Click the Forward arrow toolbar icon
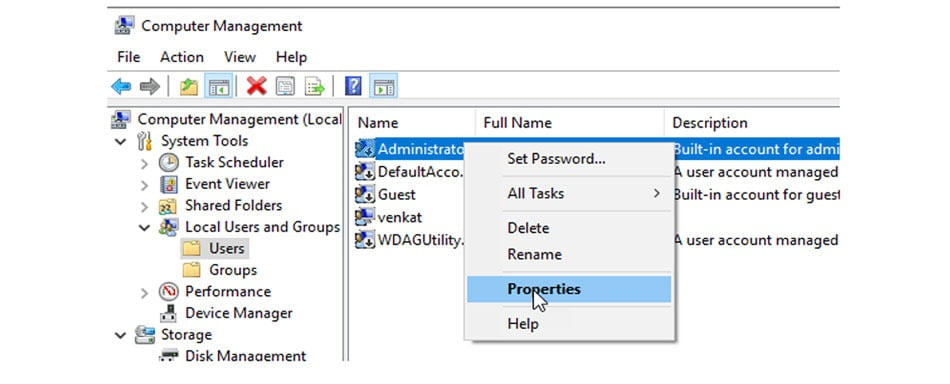This screenshot has width=950, height=384. [x=150, y=87]
